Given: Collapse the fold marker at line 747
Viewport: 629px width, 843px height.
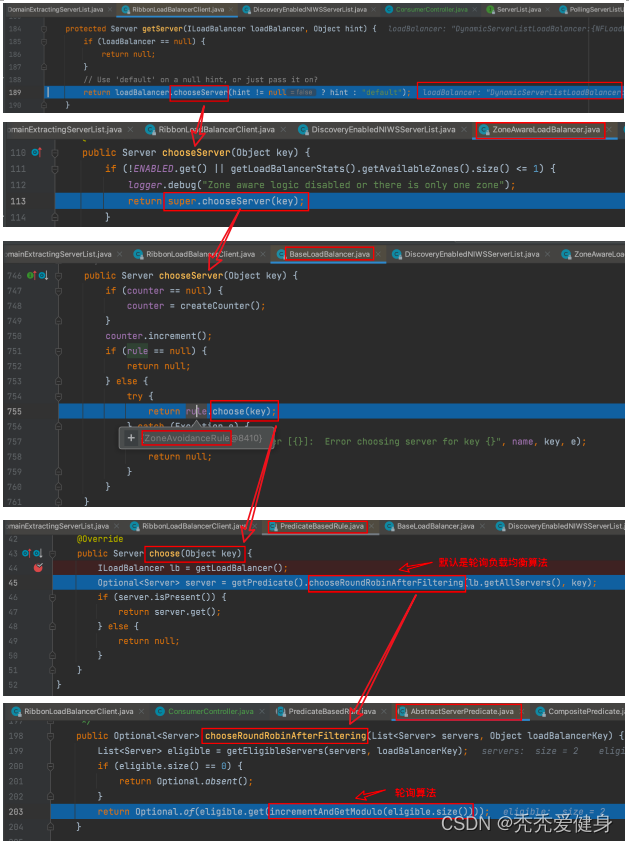Looking at the screenshot, I should pos(59,291).
